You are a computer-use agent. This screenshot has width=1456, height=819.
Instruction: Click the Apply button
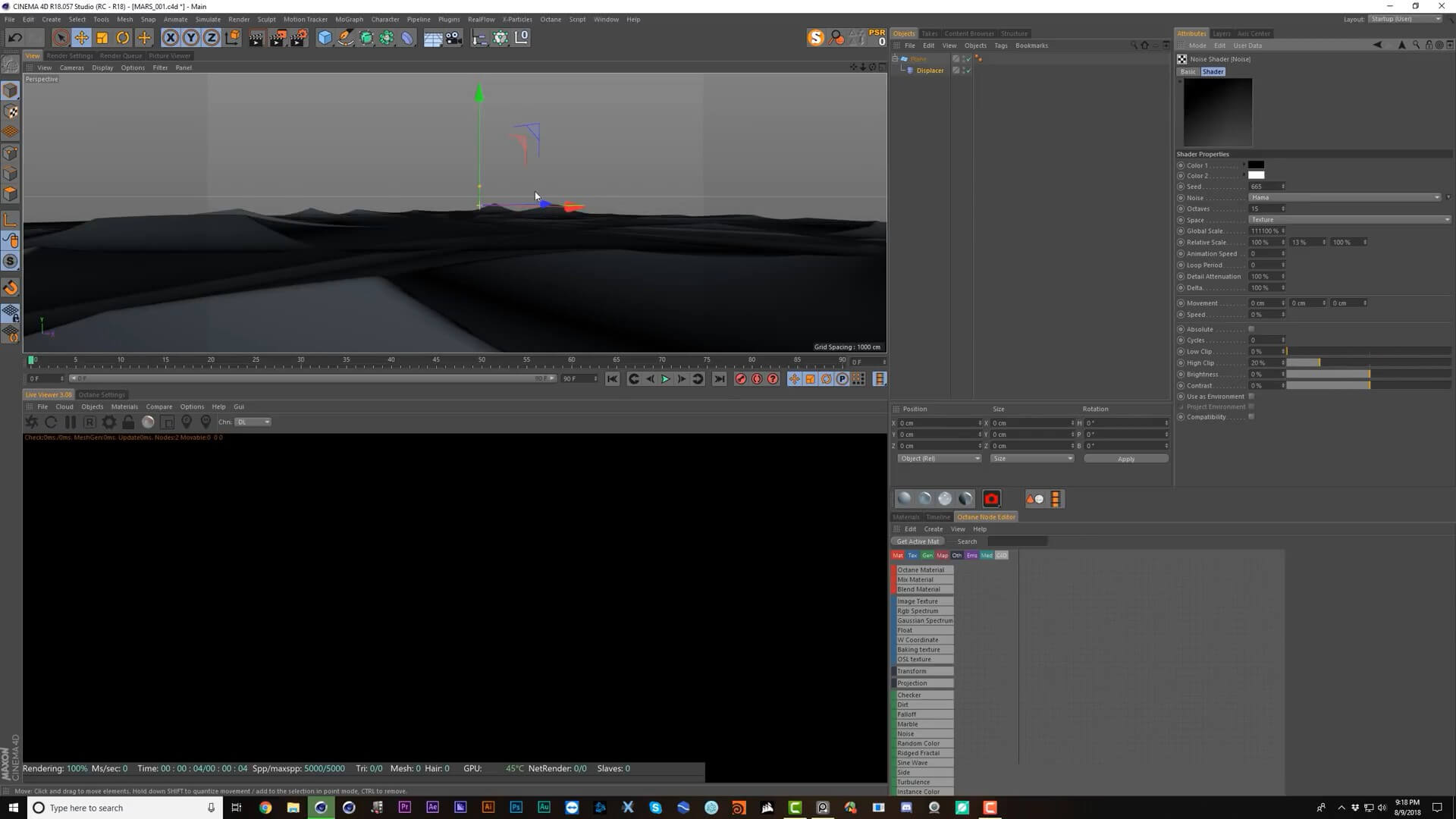(x=1125, y=459)
